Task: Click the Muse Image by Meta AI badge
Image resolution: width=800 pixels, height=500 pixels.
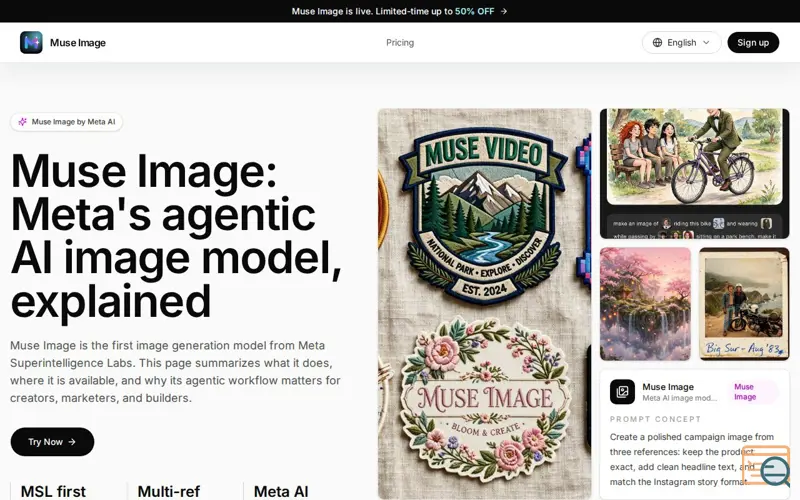Action: [66, 122]
